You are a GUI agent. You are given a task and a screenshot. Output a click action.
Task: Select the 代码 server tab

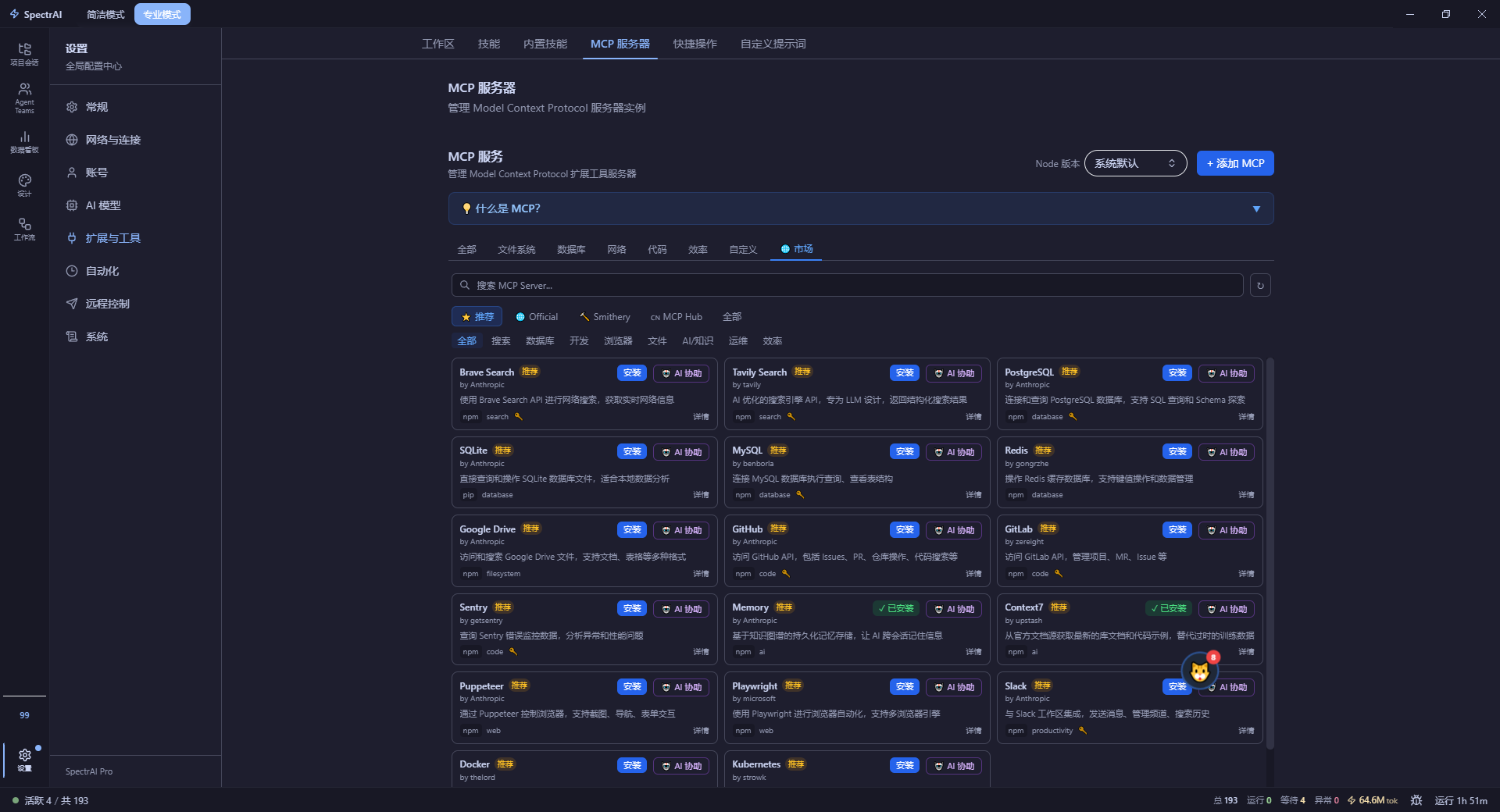[x=657, y=249]
